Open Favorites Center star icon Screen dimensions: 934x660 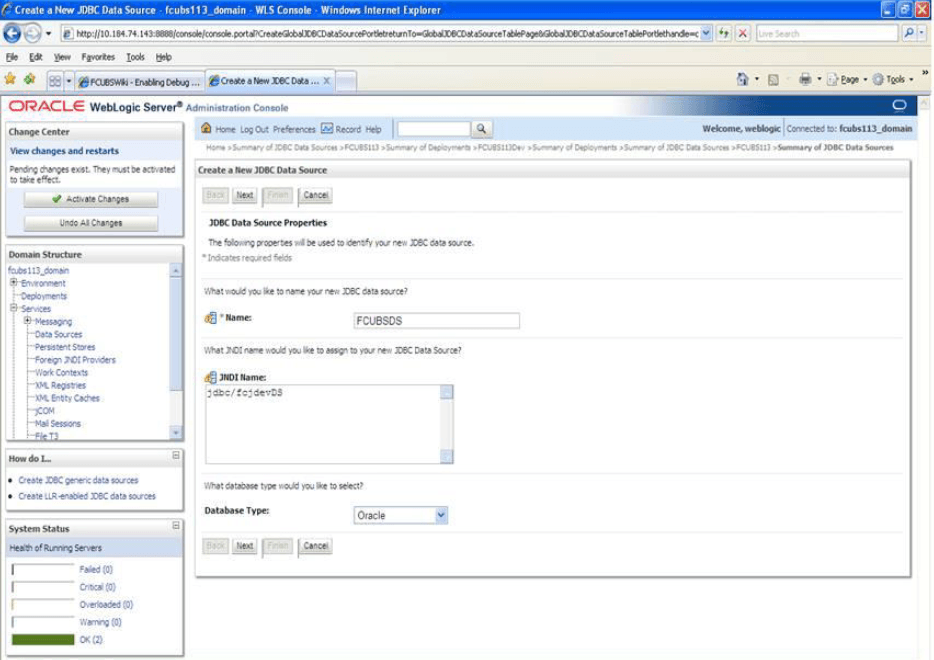11,79
